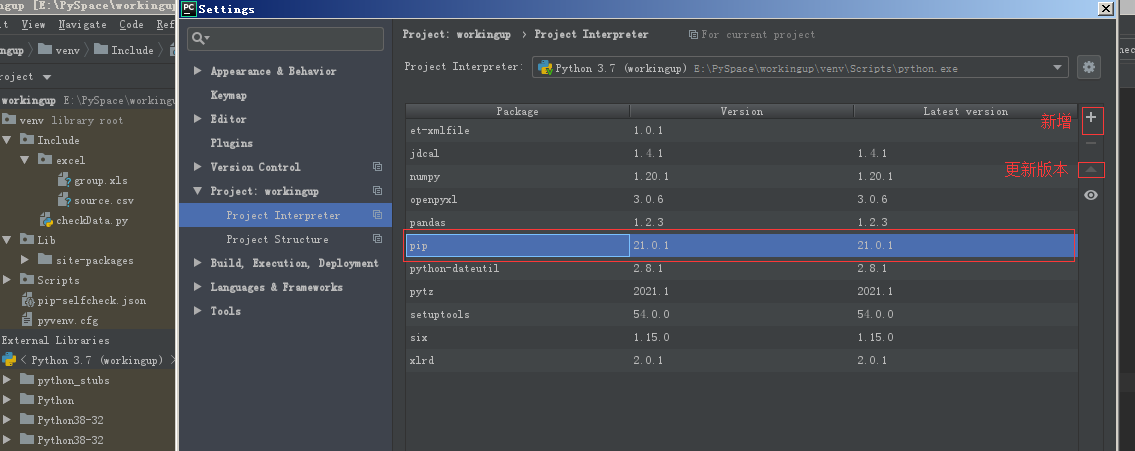Open the interpreter gear settings
Image resolution: width=1135 pixels, height=451 pixels.
[x=1089, y=67]
